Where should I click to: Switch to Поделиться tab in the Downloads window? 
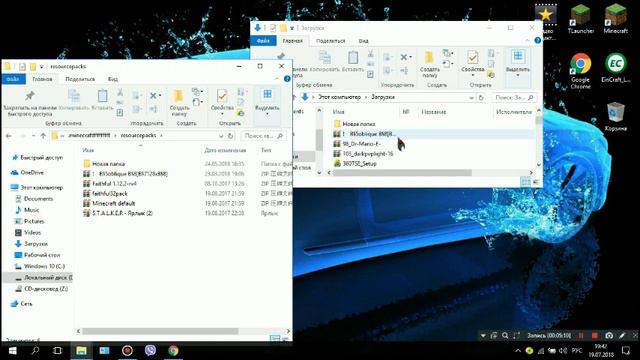tap(331, 41)
